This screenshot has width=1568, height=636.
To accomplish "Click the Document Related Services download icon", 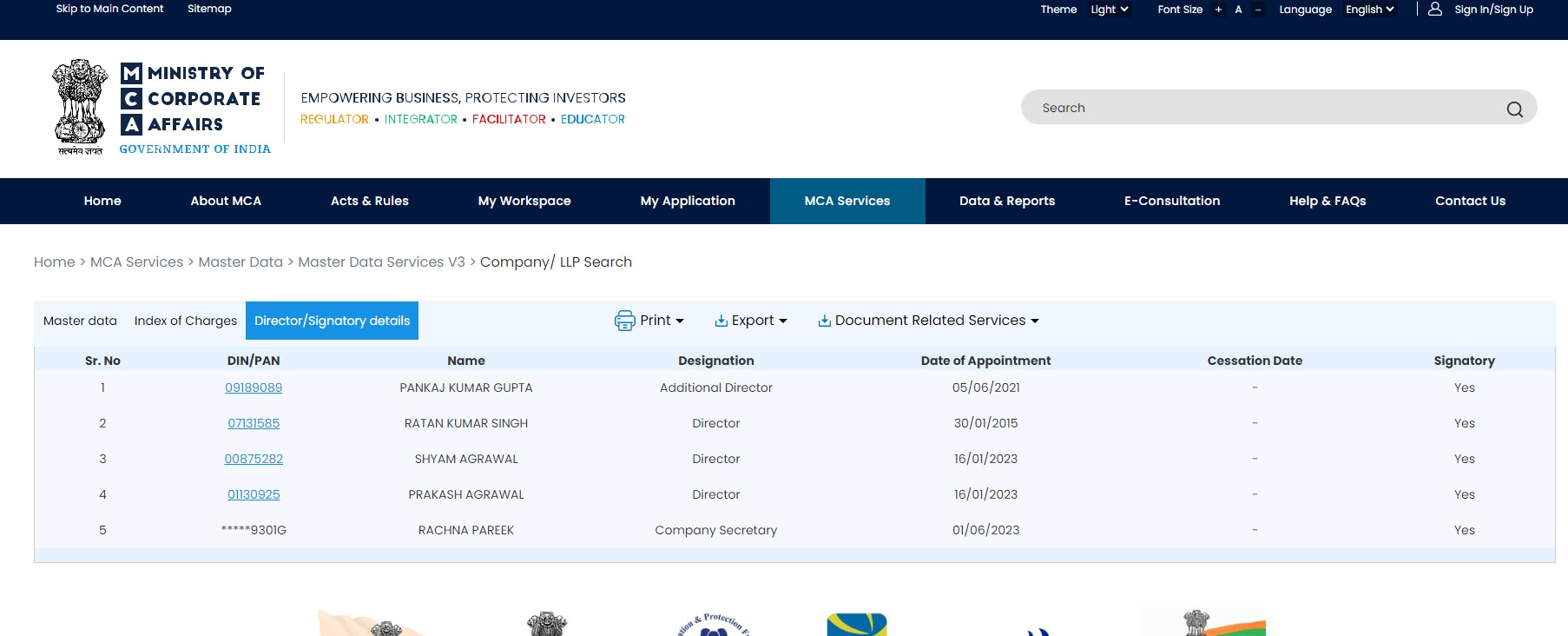I will (x=824, y=321).
